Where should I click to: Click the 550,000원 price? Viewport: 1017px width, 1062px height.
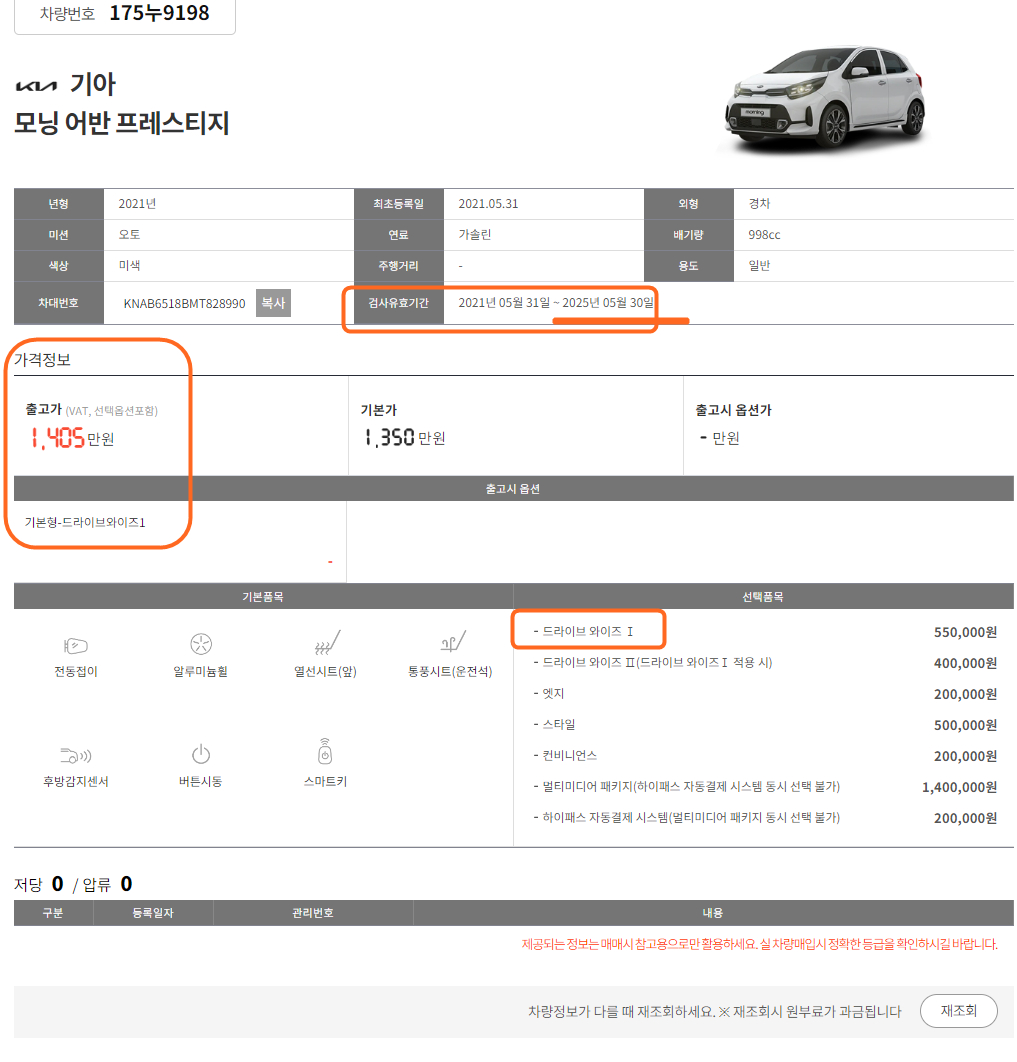click(x=965, y=632)
